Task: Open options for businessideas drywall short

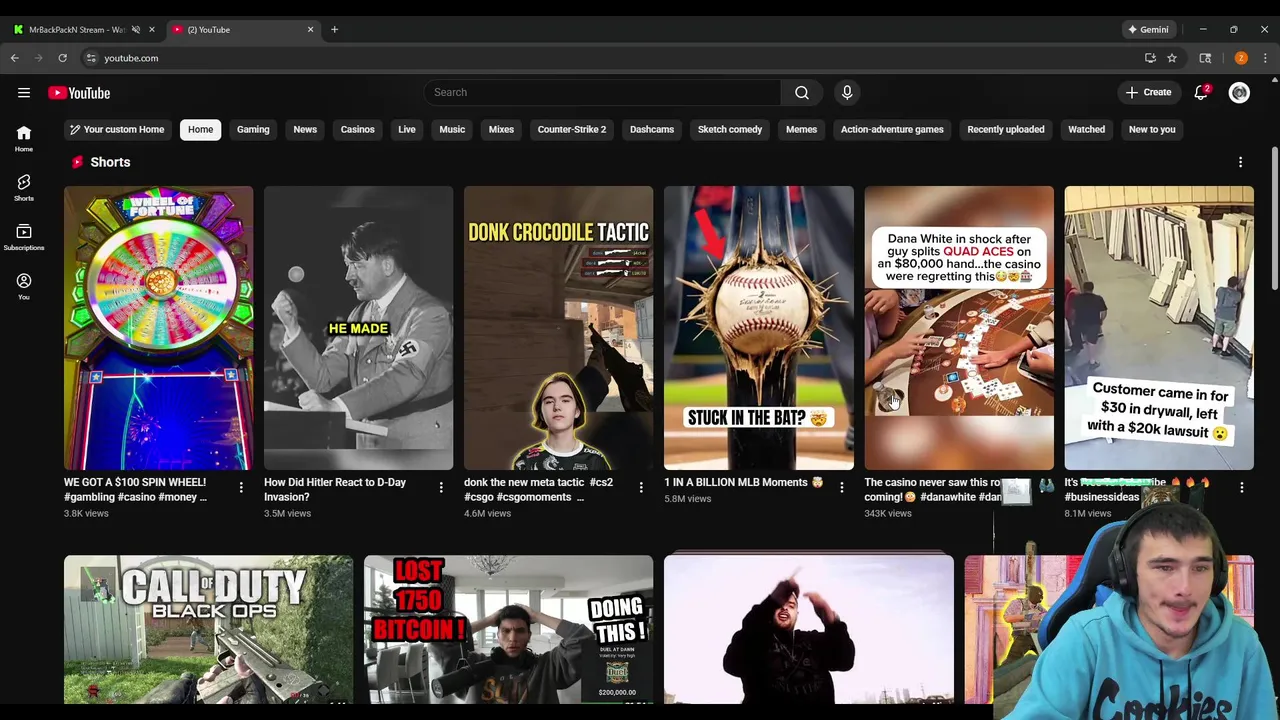Action: click(1241, 488)
